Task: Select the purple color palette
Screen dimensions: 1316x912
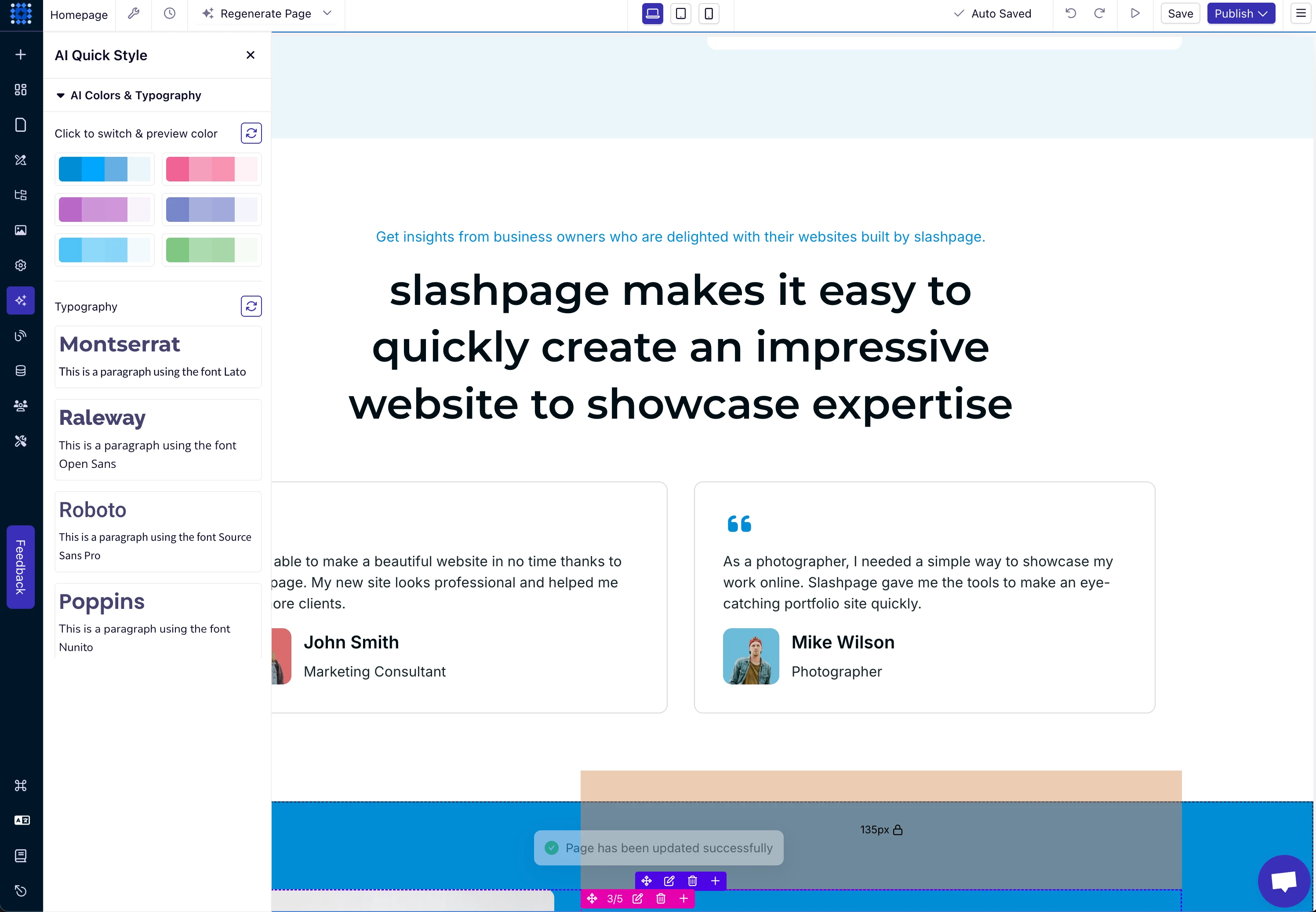Action: tap(105, 210)
